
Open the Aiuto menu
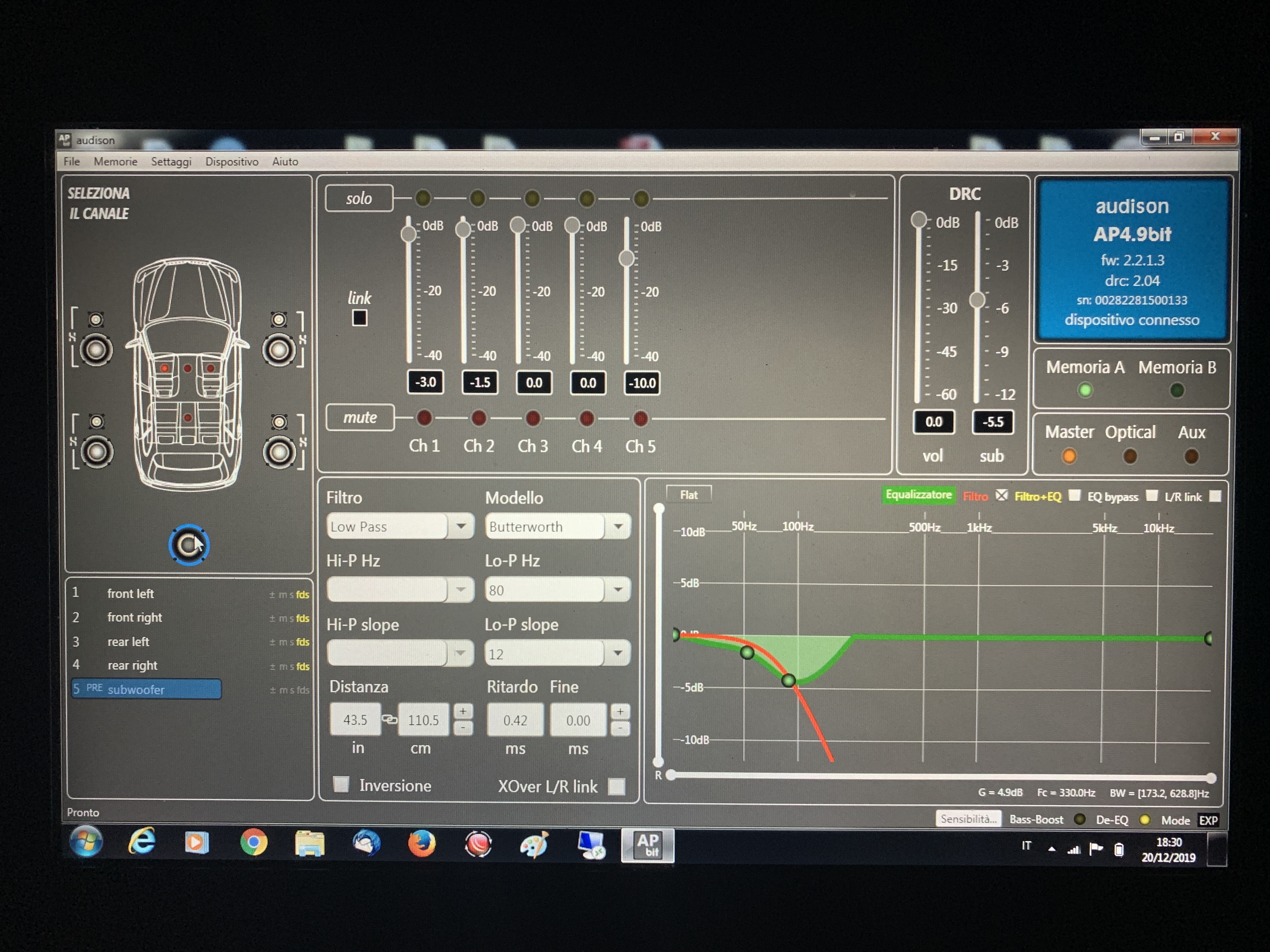[285, 161]
